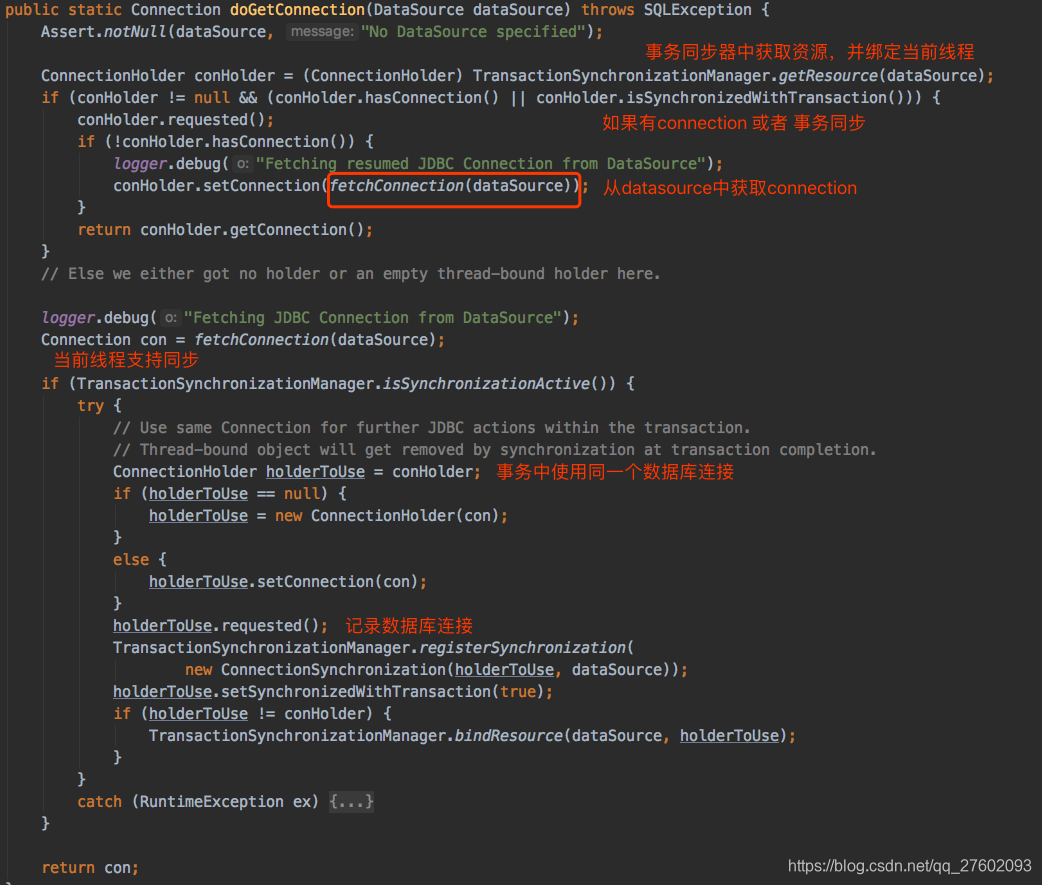Click SQLException in the throws clause
This screenshot has width=1042, height=885.
(697, 10)
